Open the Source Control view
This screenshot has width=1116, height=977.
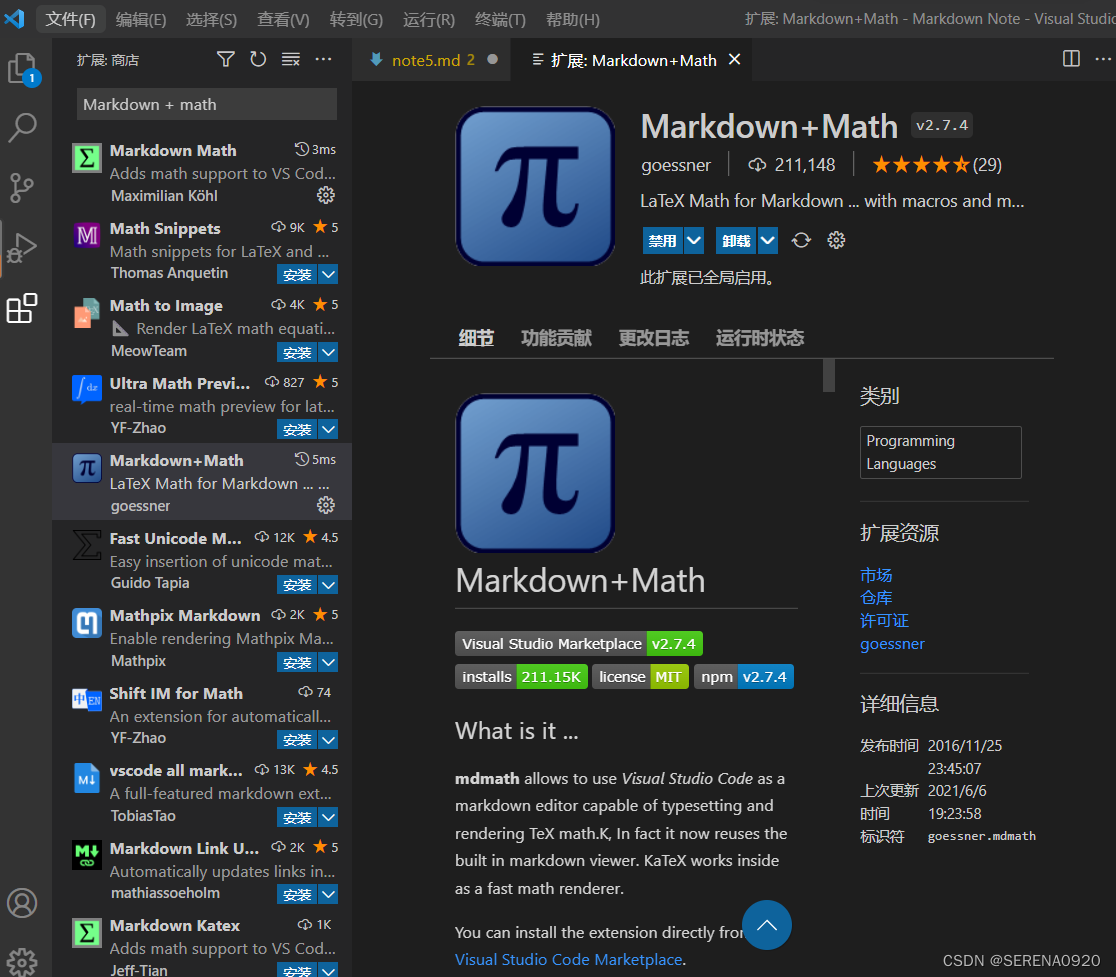(x=22, y=188)
